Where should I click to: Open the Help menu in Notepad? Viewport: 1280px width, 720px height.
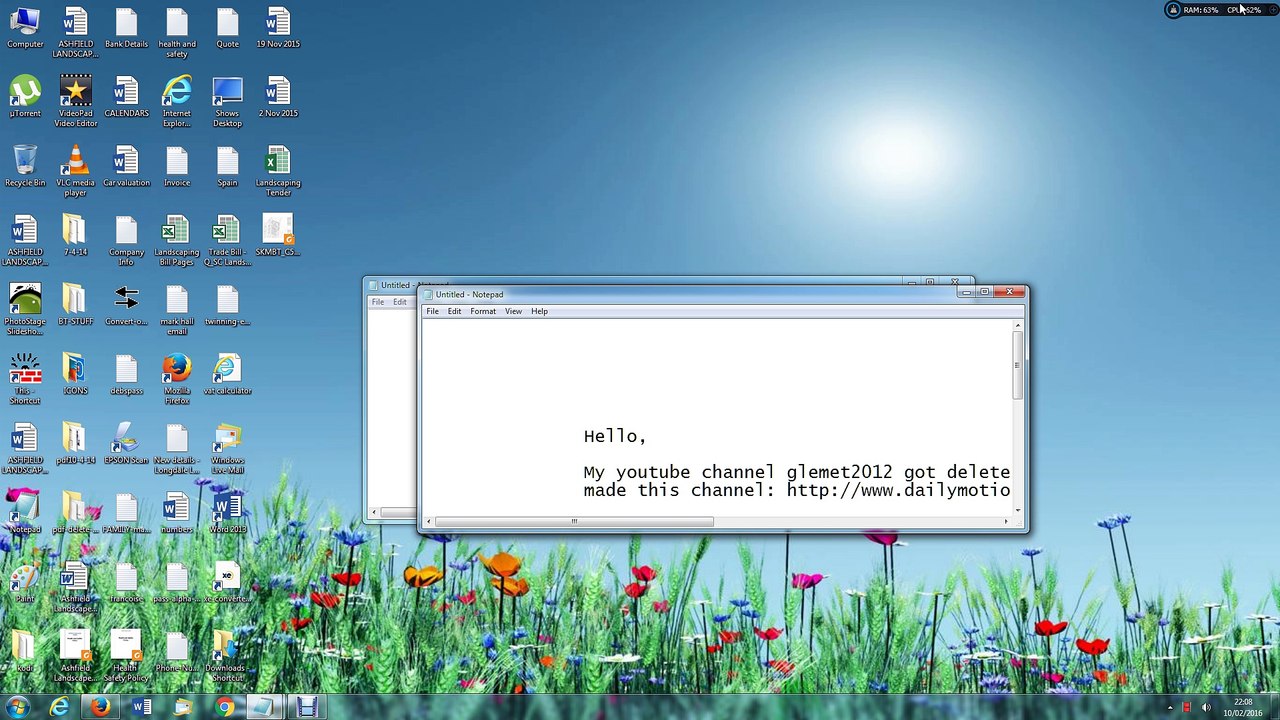pyautogui.click(x=539, y=311)
